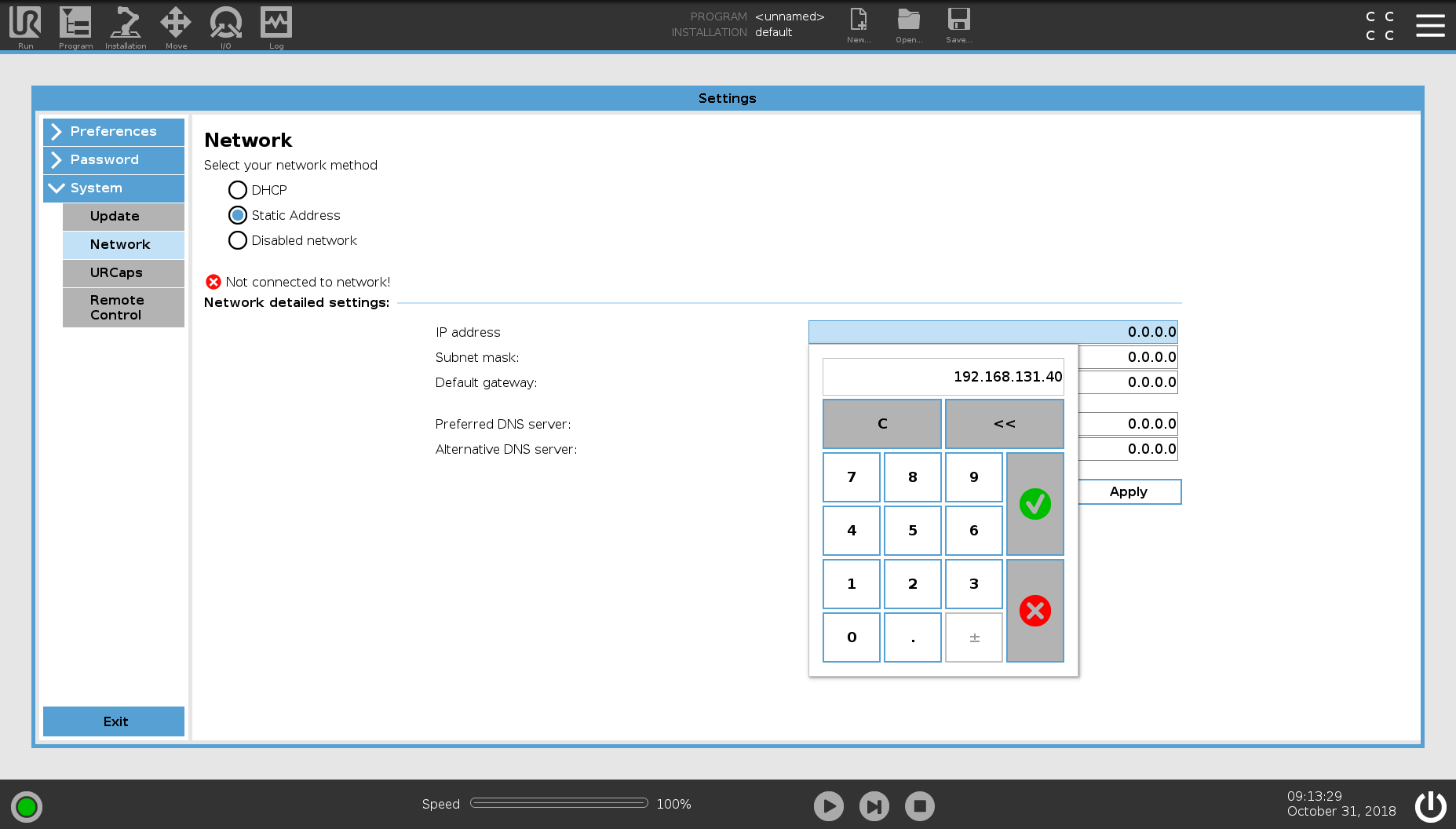This screenshot has height=829, width=1456.
Task: Open the Remote Control settings page
Action: (x=123, y=308)
